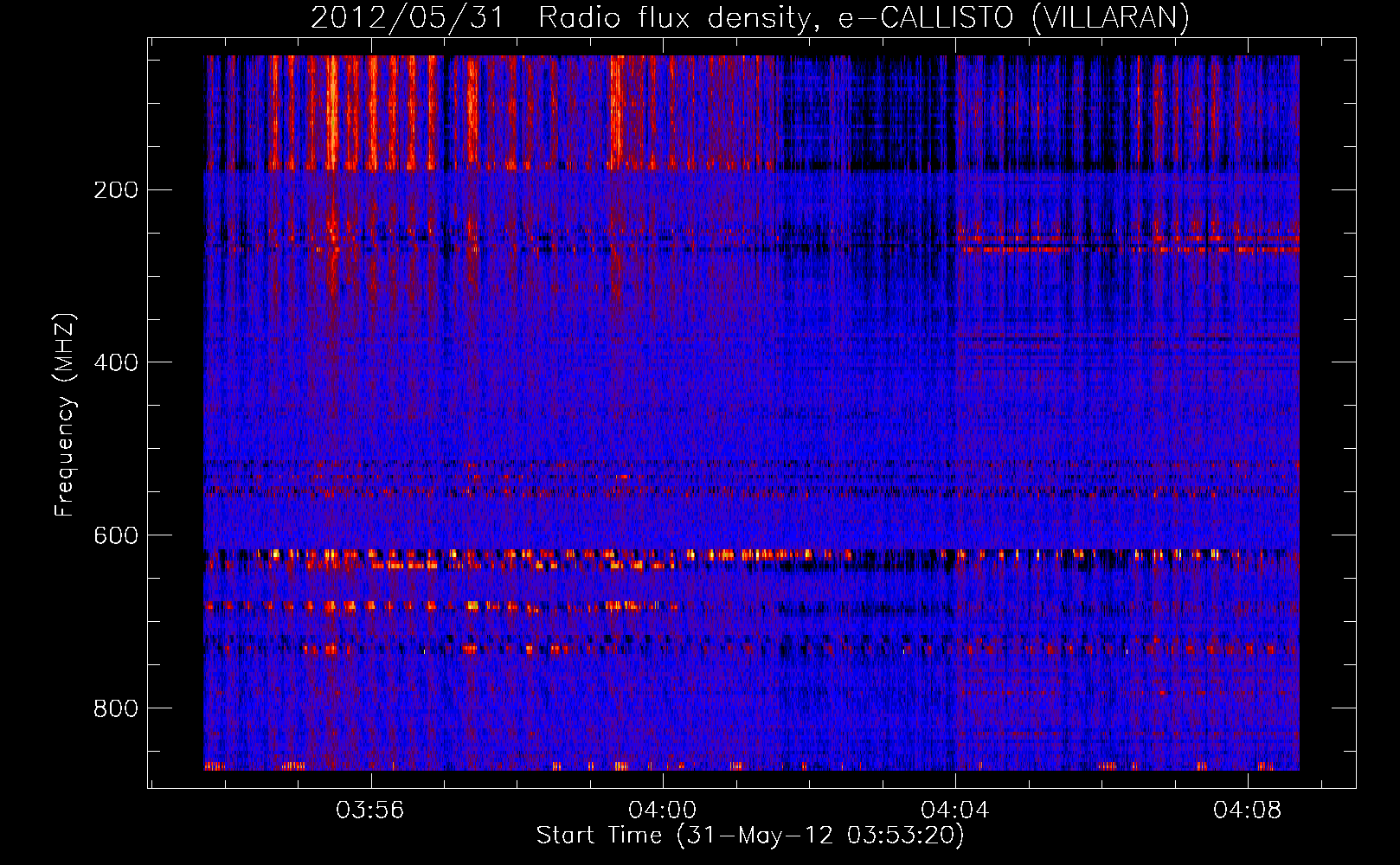The height and width of the screenshot is (865, 1400).
Task: Click the '600' frequency tick label
Action: (116, 535)
